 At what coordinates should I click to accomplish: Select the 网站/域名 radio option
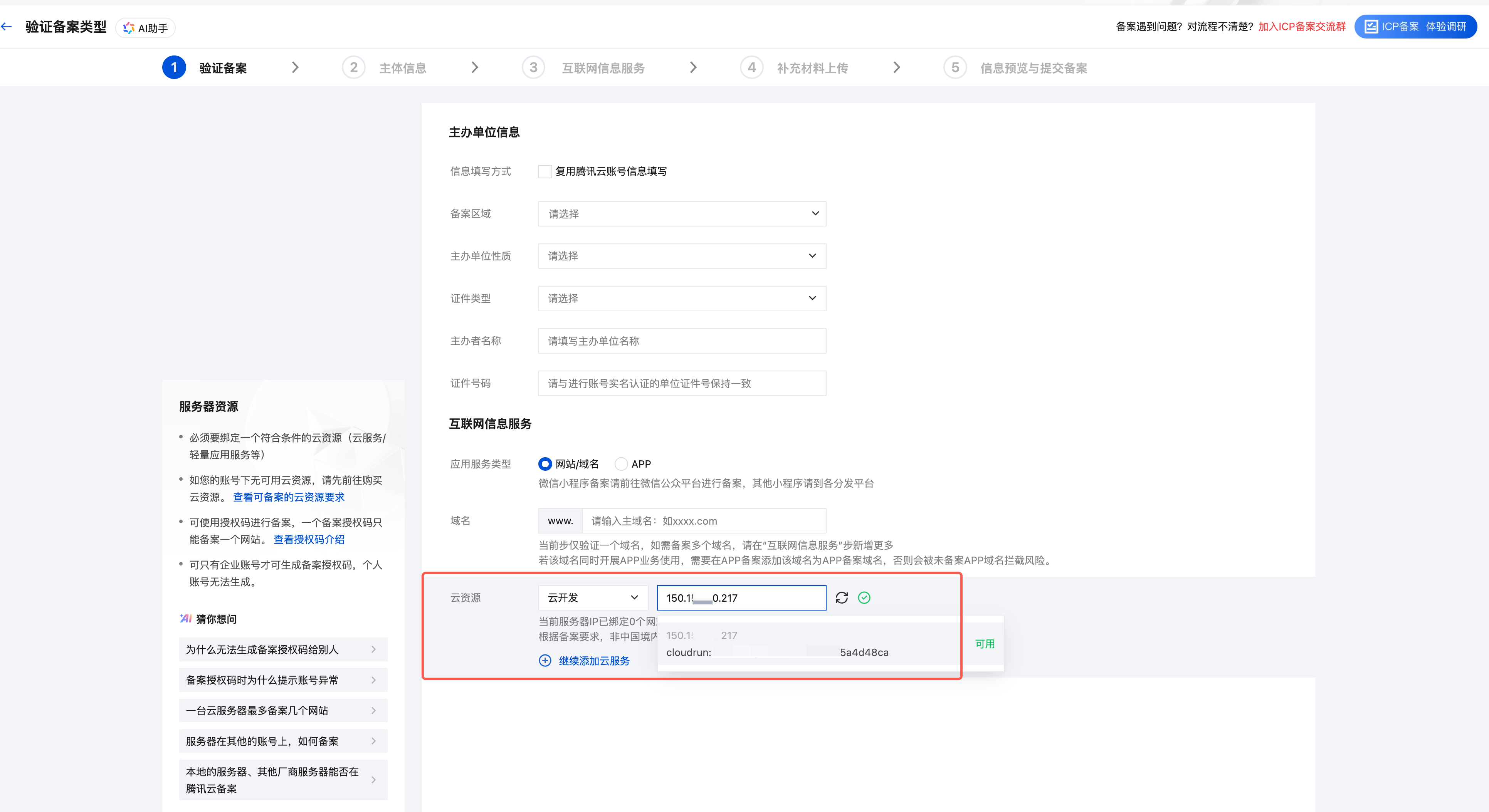[x=544, y=464]
